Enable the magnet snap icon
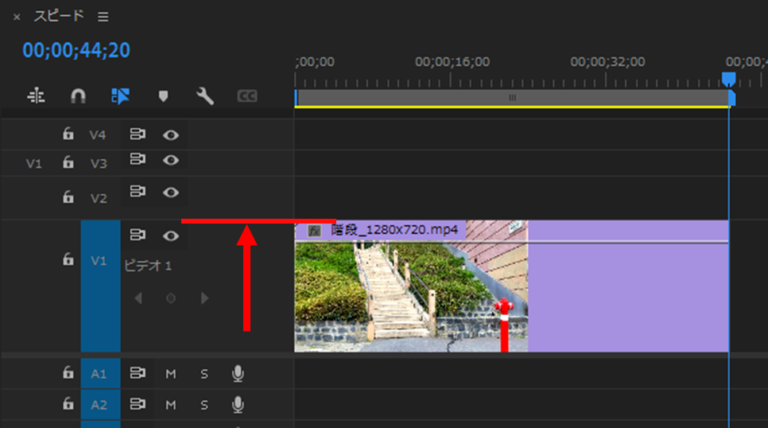 78,96
